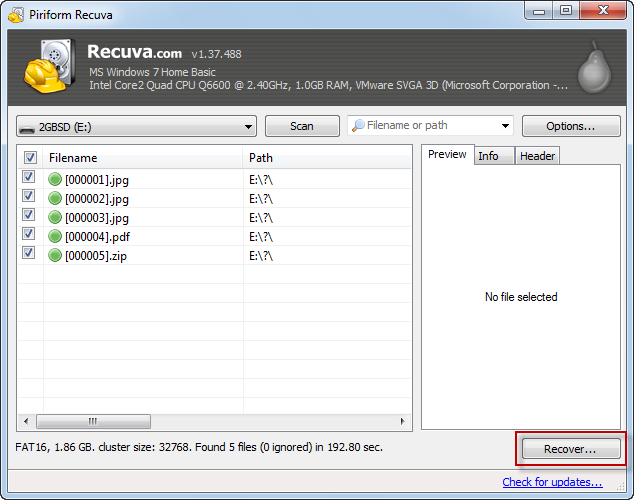Click the E:\?\ path of [000005].zip
This screenshot has height=500, width=634.
click(261, 255)
